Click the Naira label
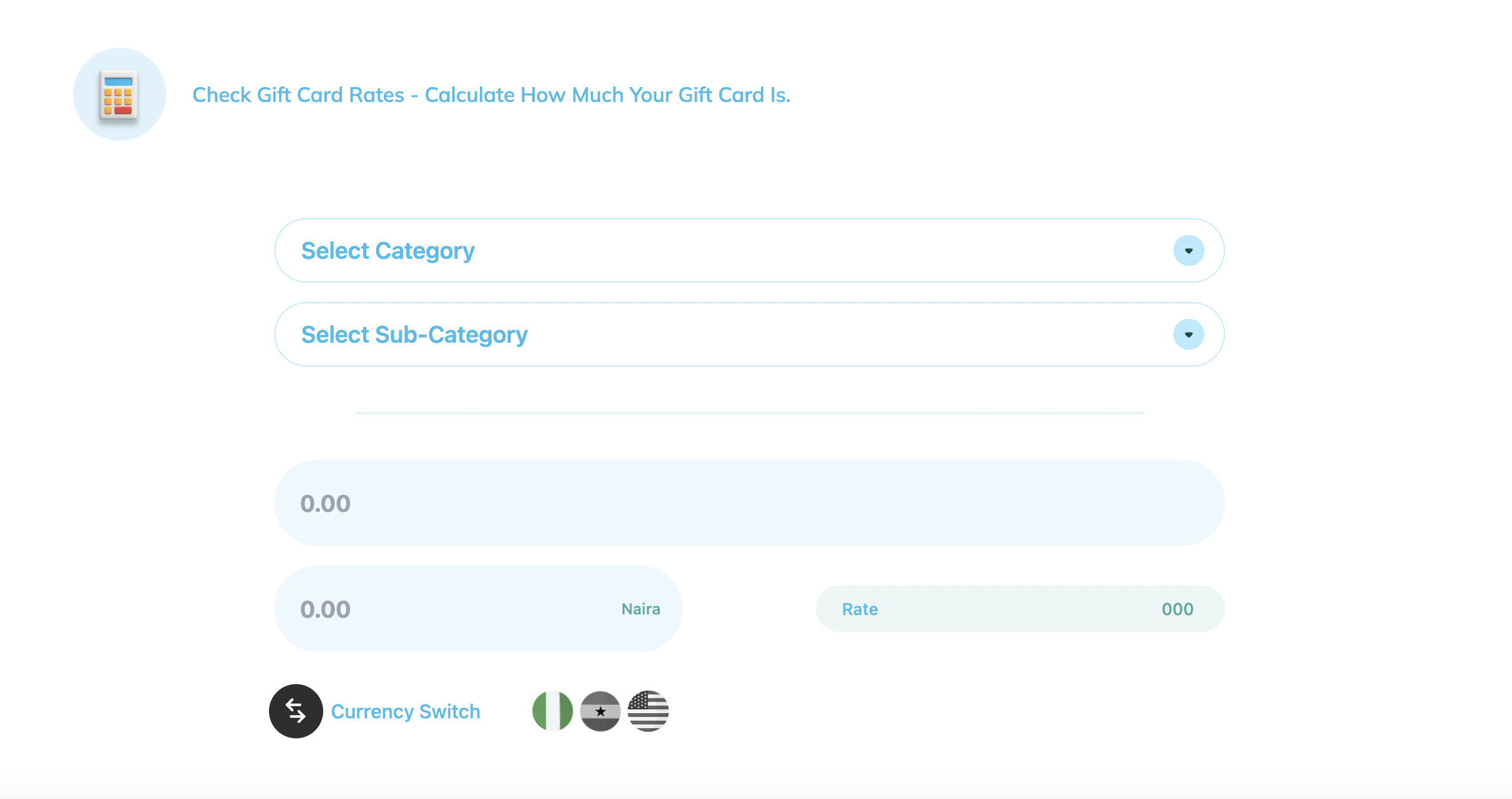 pyautogui.click(x=641, y=609)
